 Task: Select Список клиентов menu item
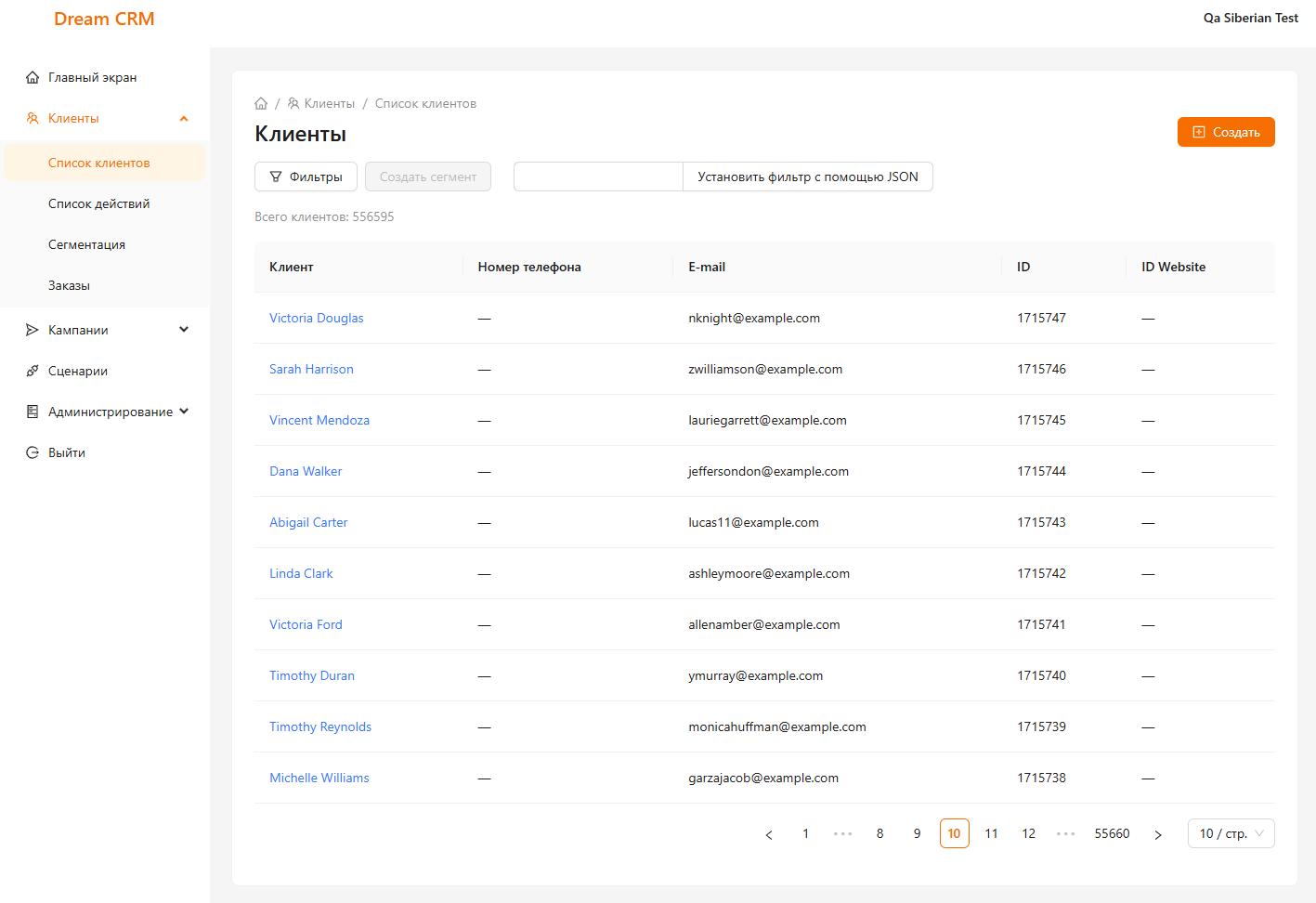coord(105,163)
